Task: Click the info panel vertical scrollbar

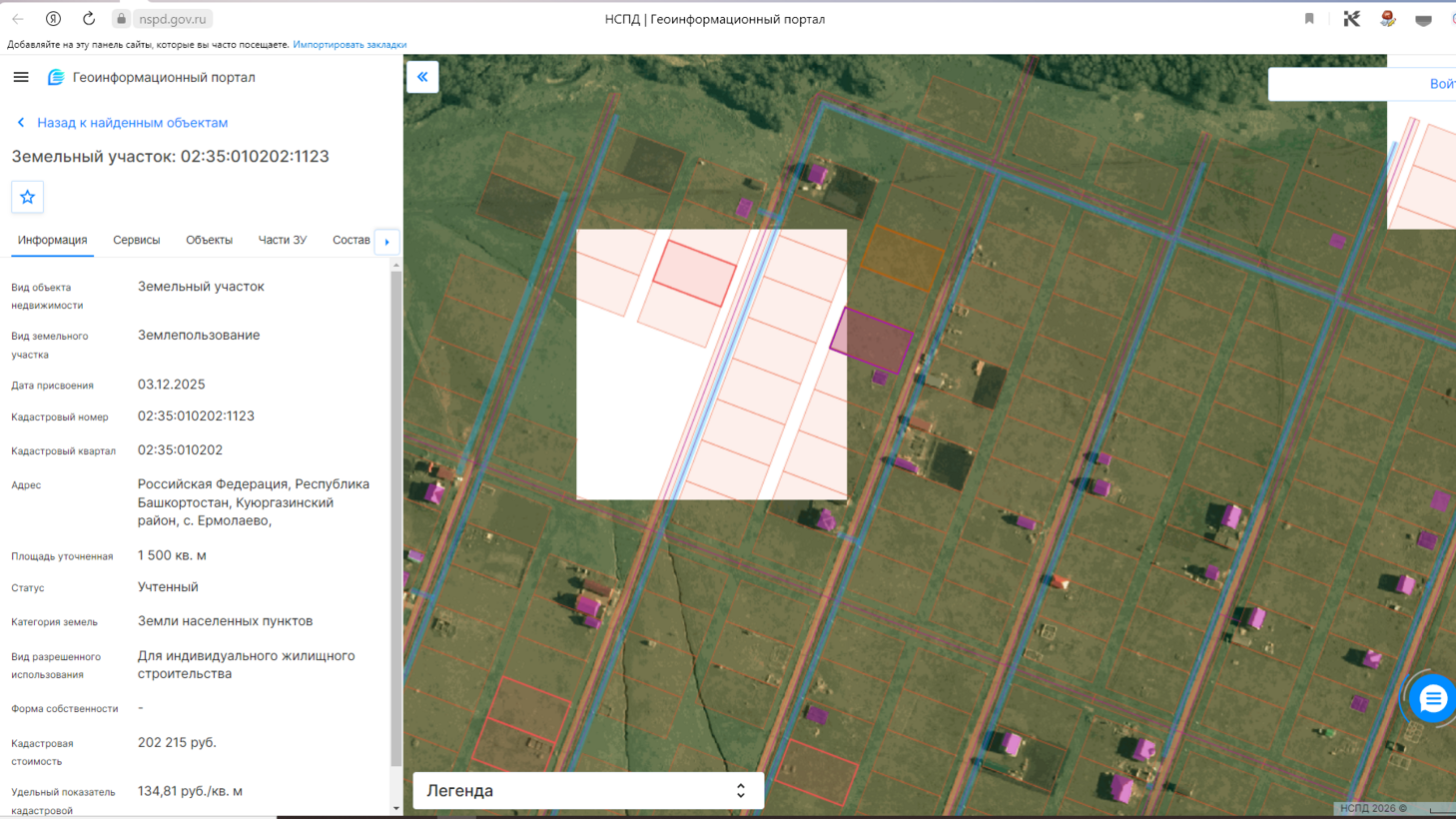Action: pos(396,519)
